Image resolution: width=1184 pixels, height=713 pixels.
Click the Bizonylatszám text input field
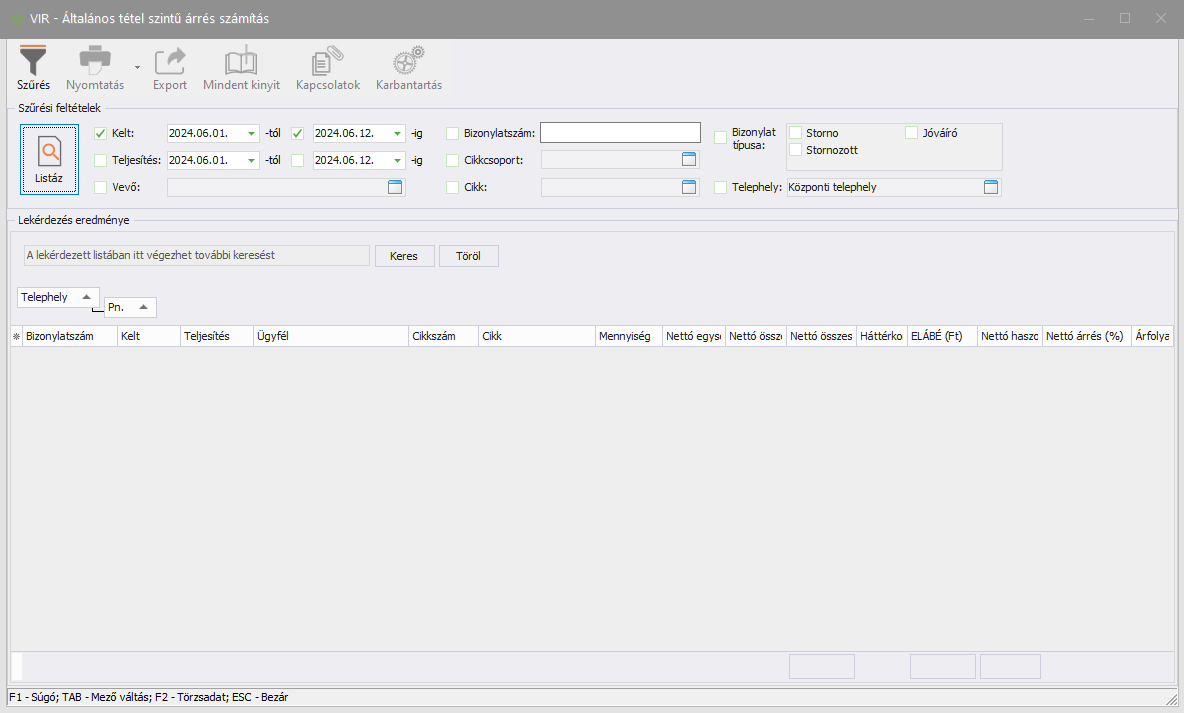(620, 133)
